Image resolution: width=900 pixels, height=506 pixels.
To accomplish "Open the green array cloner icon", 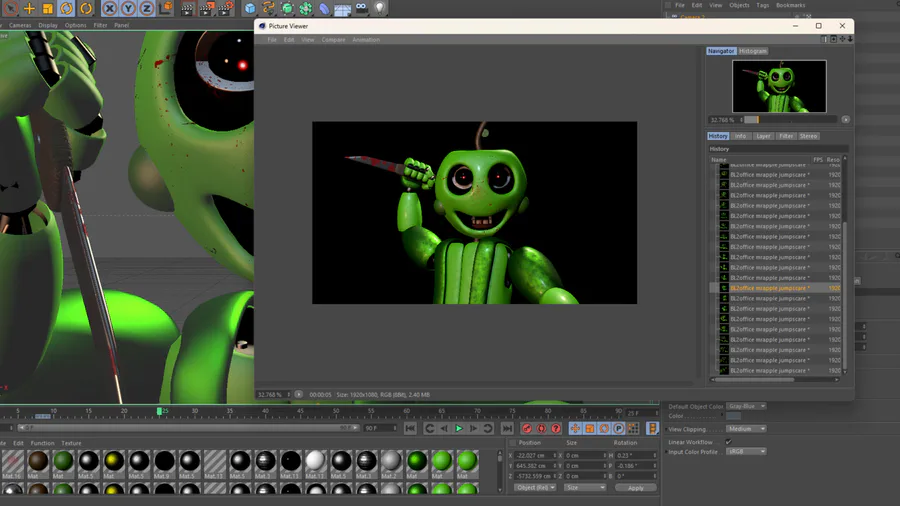I will [306, 8].
